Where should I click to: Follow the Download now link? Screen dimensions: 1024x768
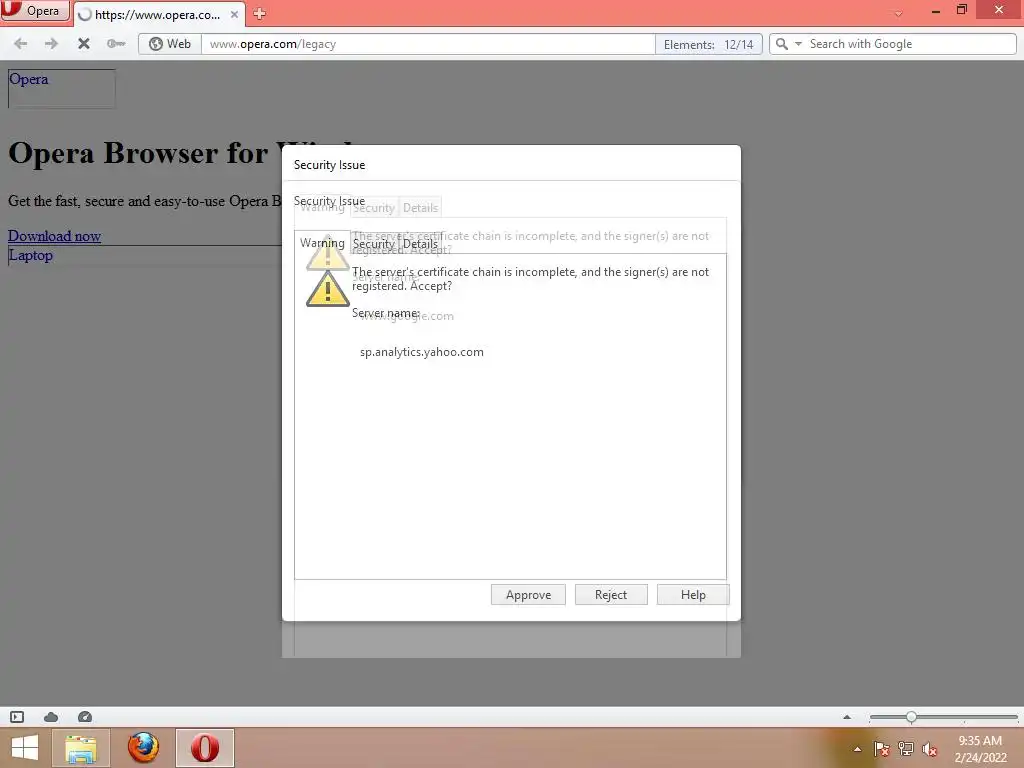pos(54,236)
